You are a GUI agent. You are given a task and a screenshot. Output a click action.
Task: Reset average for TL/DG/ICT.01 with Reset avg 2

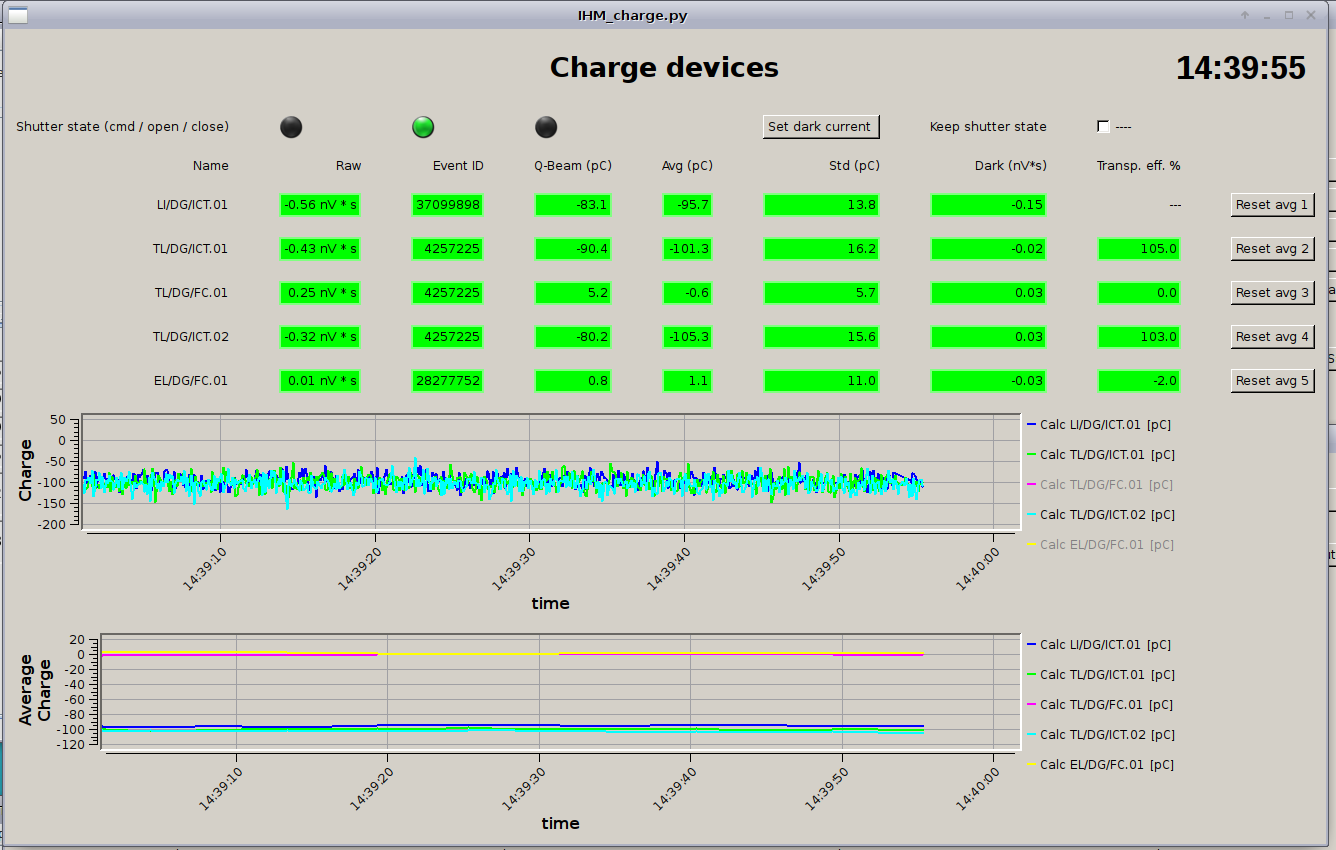[1272, 248]
